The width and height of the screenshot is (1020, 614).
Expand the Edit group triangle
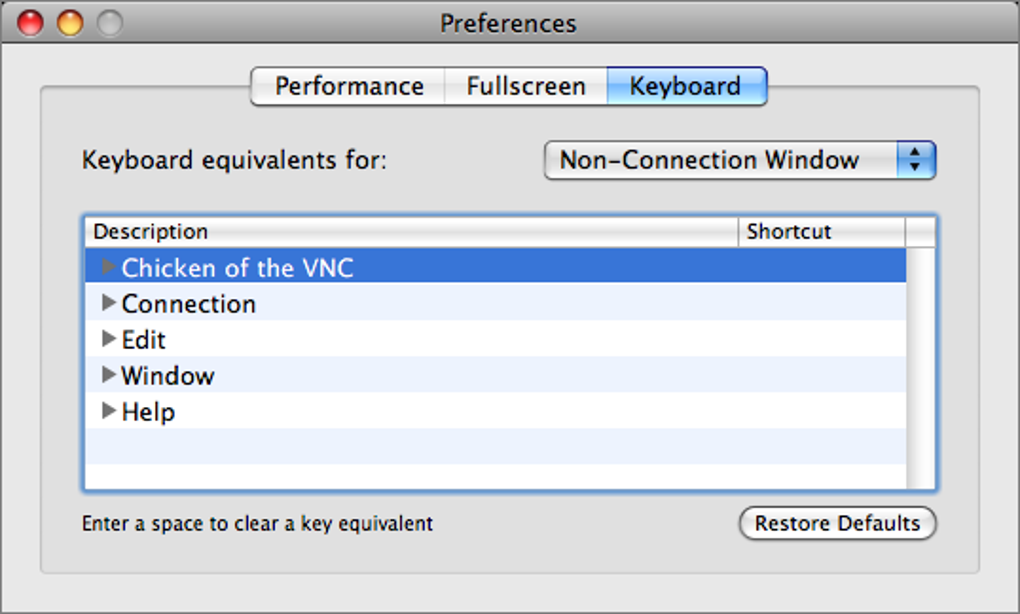click(x=109, y=339)
